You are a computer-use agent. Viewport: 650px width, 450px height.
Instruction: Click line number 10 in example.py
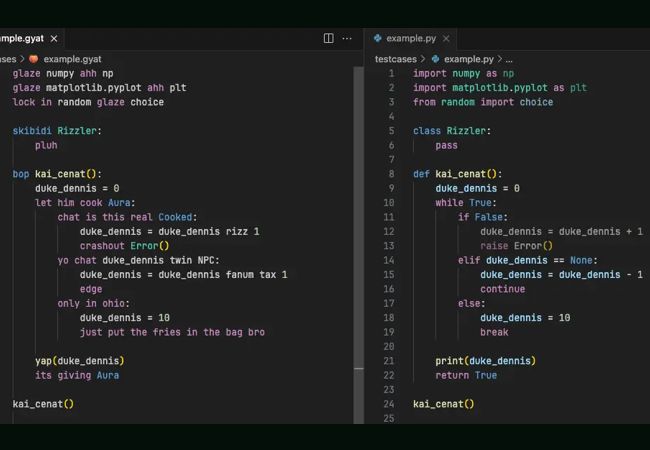point(389,203)
